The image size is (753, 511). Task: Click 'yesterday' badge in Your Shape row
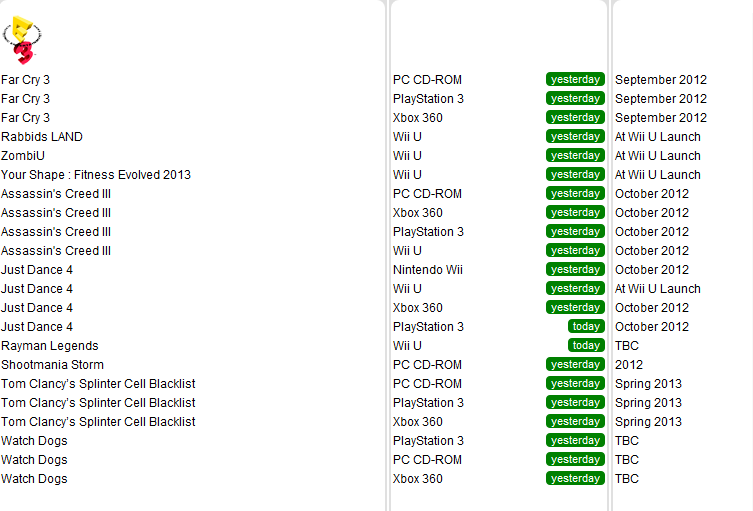point(575,175)
